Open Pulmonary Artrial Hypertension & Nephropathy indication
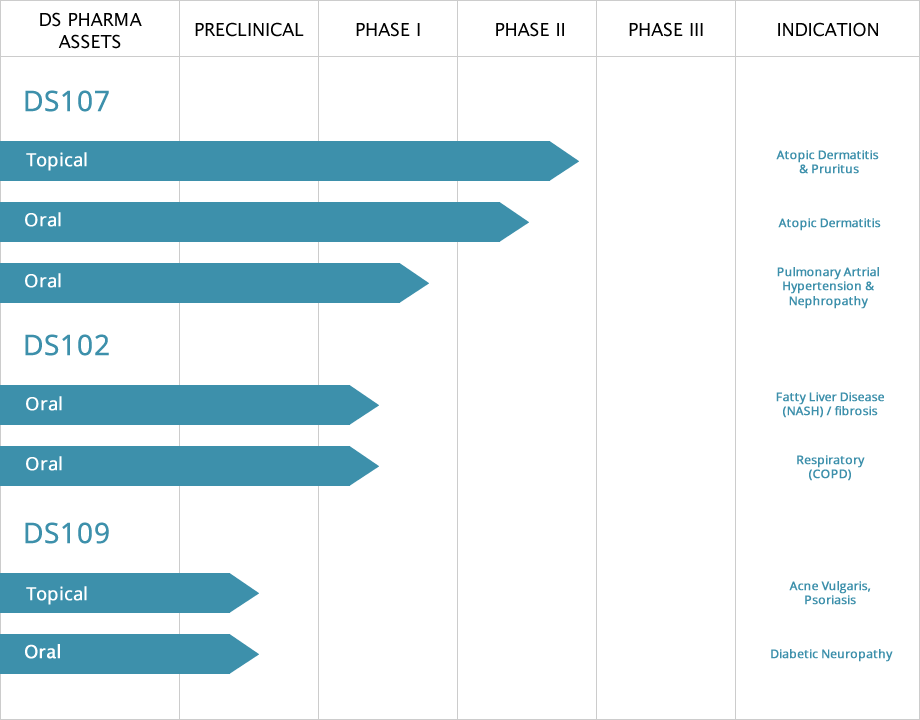This screenshot has height=720, width=920. coord(828,286)
